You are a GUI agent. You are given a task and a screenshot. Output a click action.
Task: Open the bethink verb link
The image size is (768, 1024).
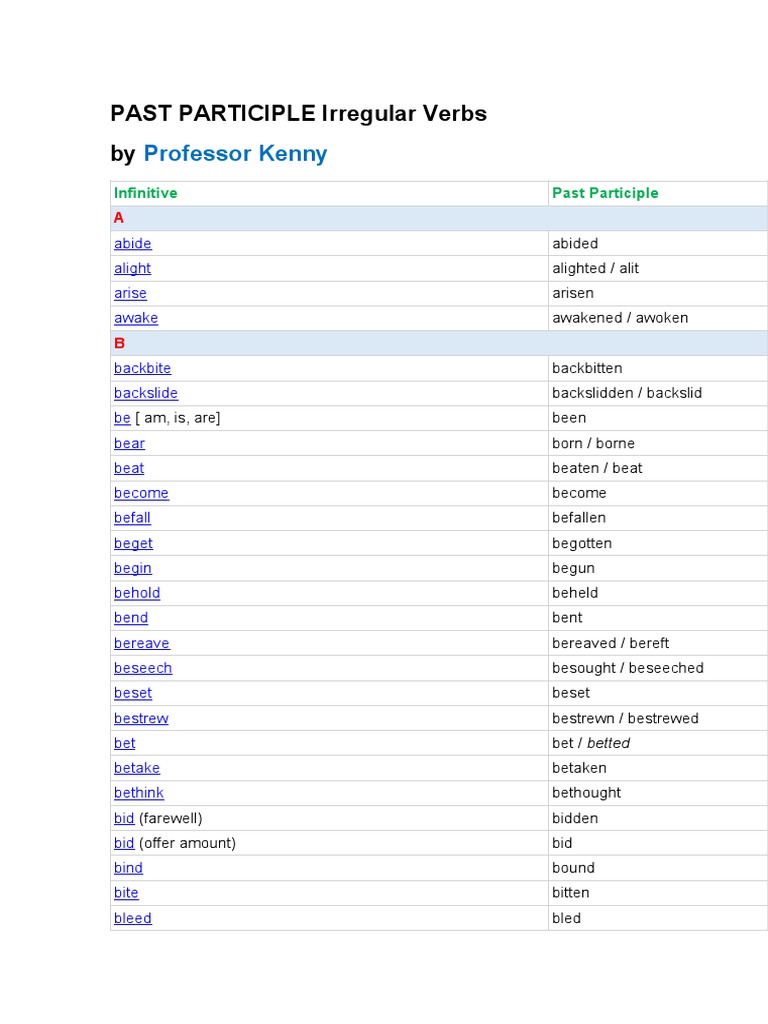click(139, 793)
